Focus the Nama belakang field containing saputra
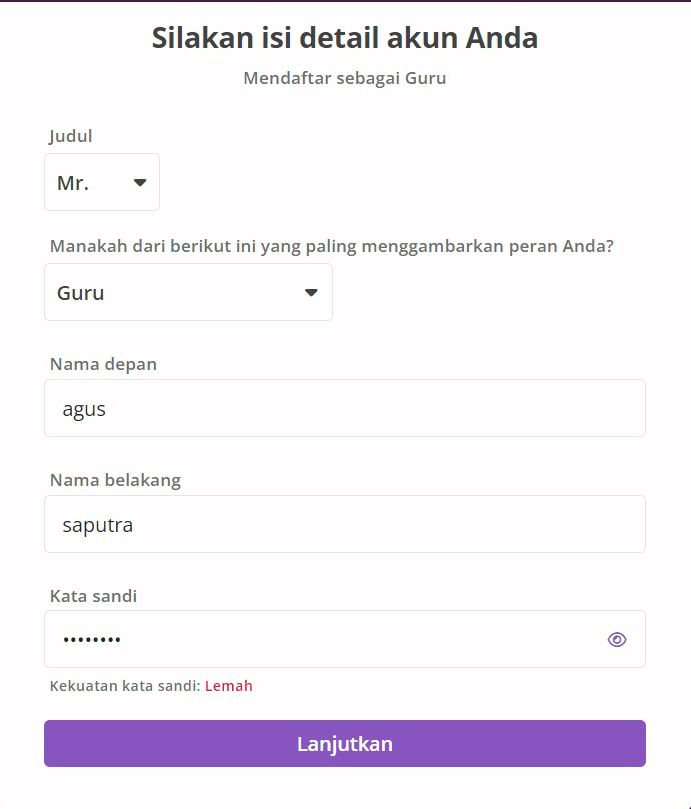The image size is (691, 809). coord(345,524)
